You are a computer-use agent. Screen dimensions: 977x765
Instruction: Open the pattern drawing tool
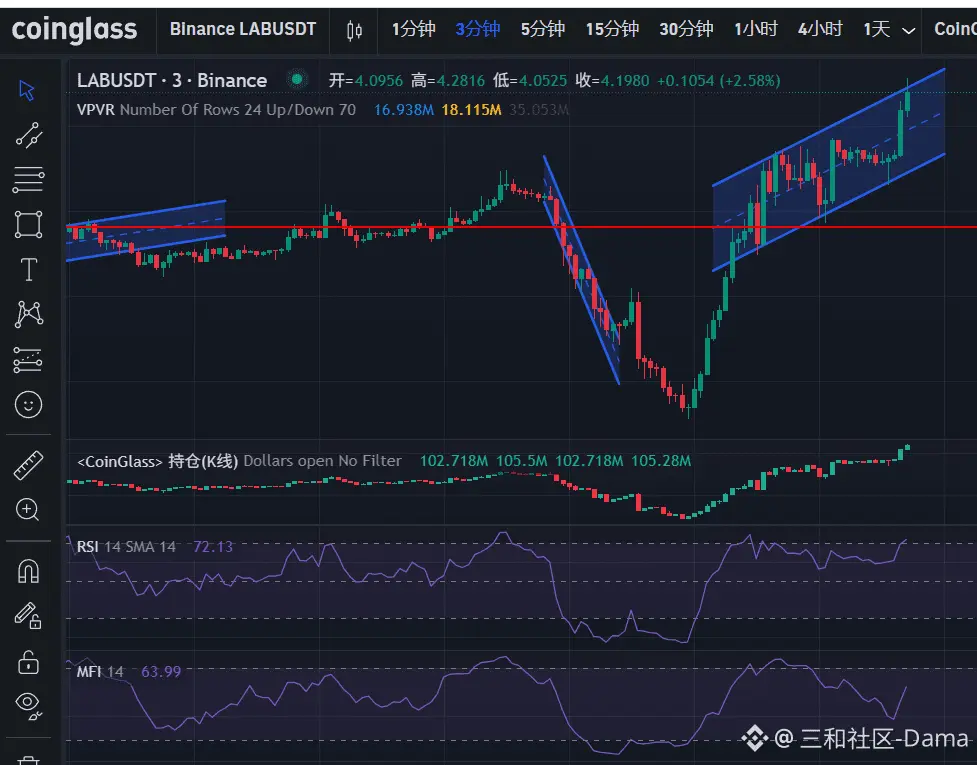coord(28,314)
